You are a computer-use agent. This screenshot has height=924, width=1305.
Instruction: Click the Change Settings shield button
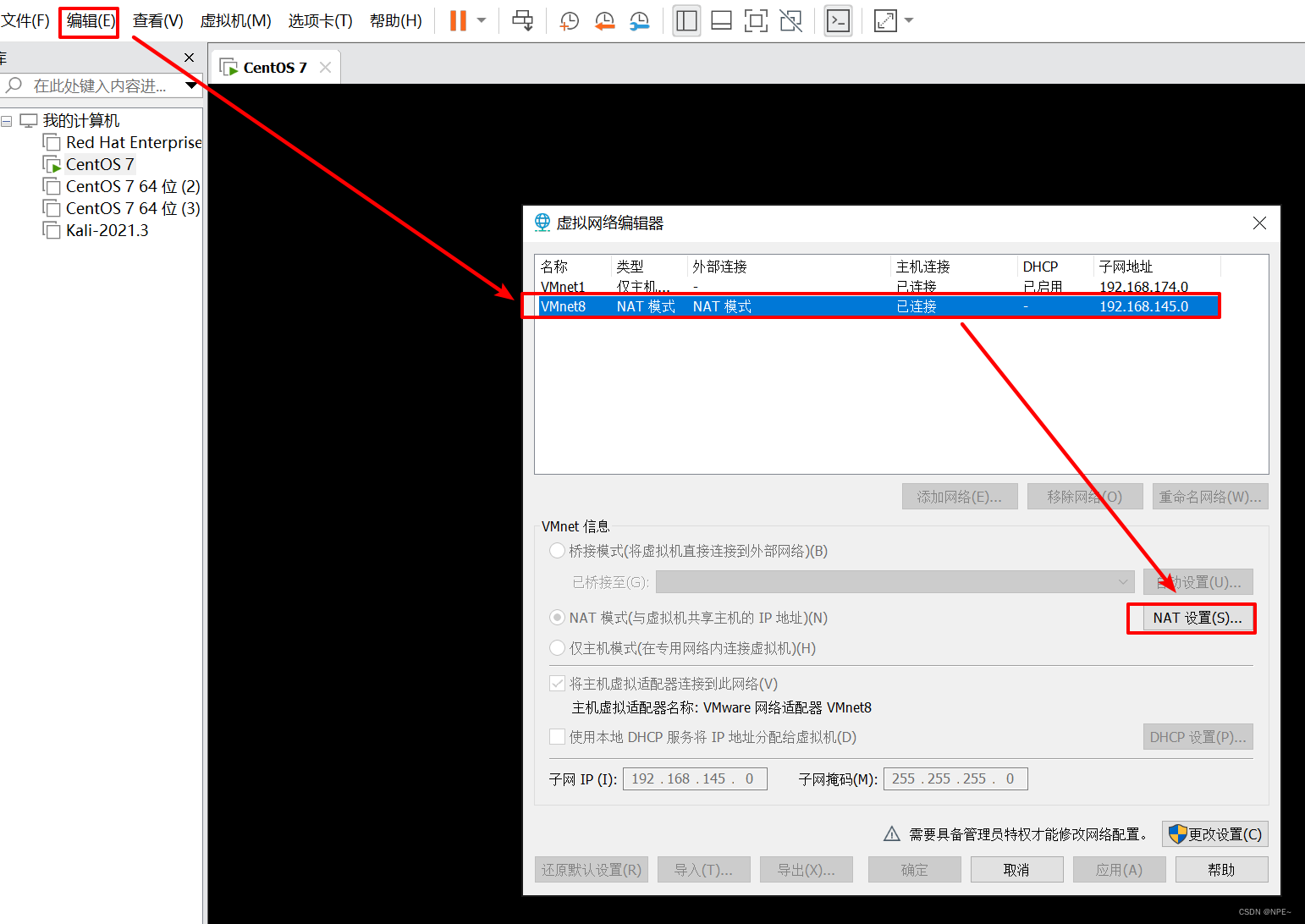pos(1215,834)
